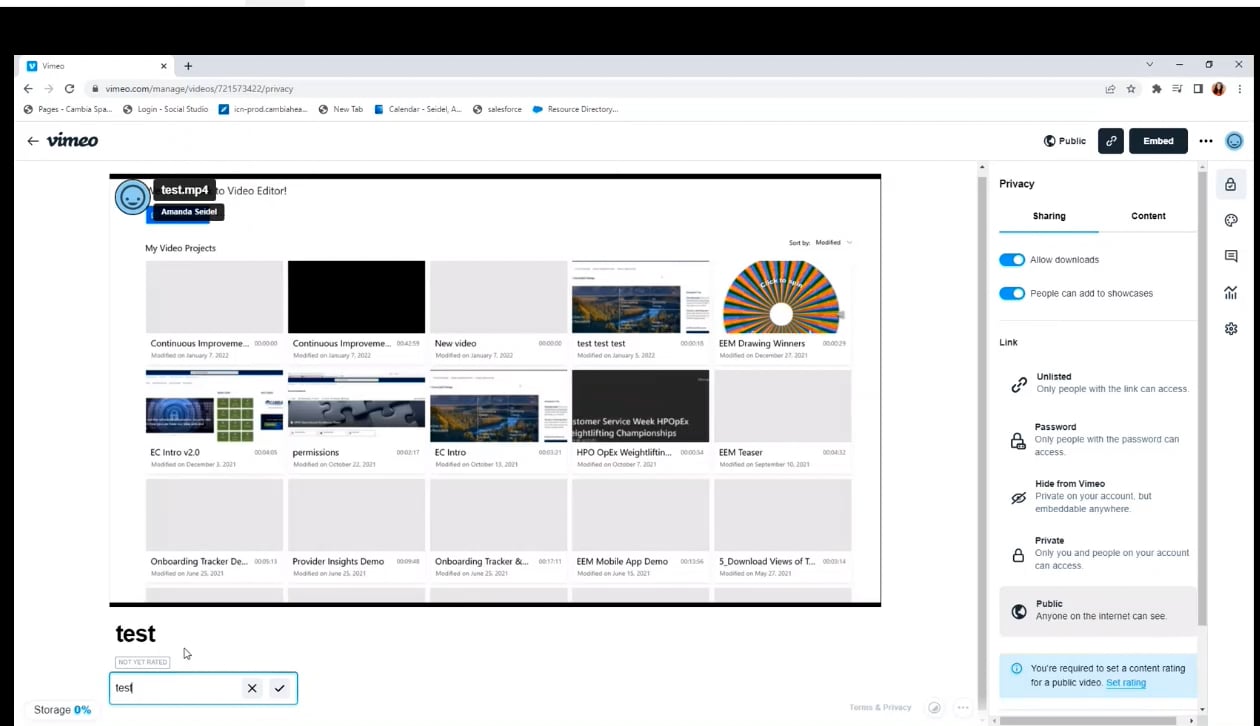Image resolution: width=1260 pixels, height=726 pixels.
Task: Open a new browser tab
Action: tap(188, 66)
